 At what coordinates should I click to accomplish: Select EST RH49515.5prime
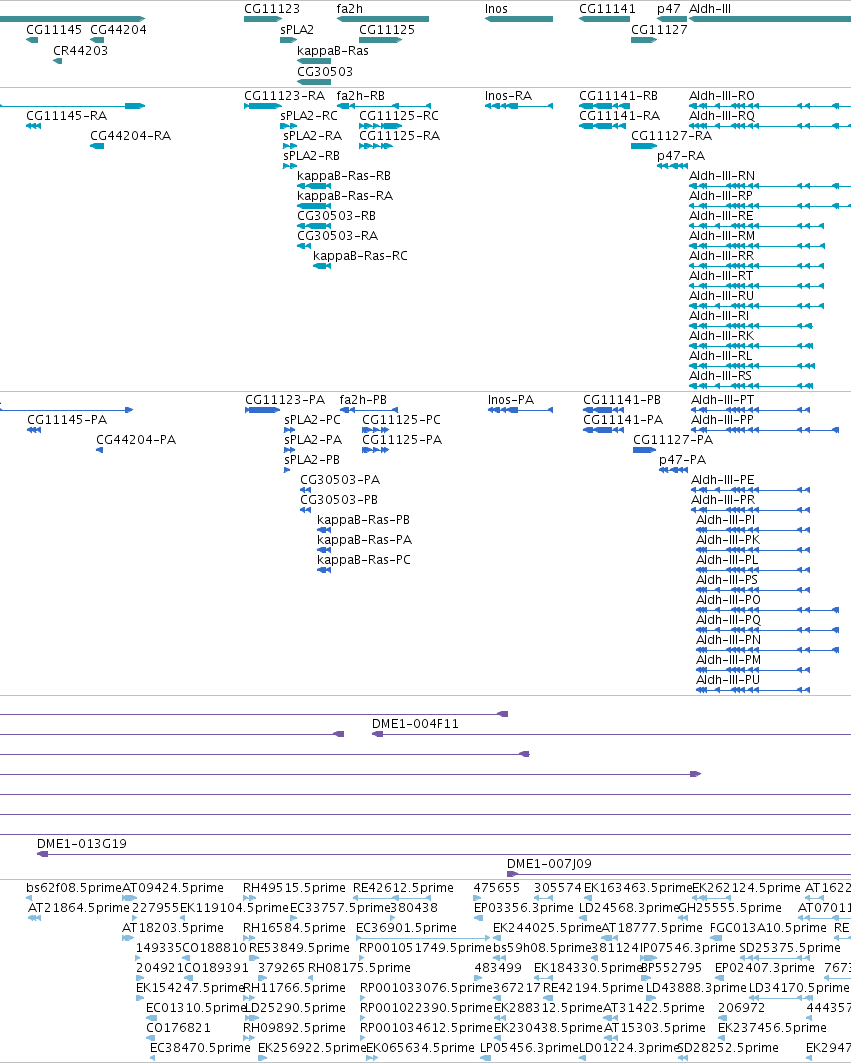click(294, 888)
